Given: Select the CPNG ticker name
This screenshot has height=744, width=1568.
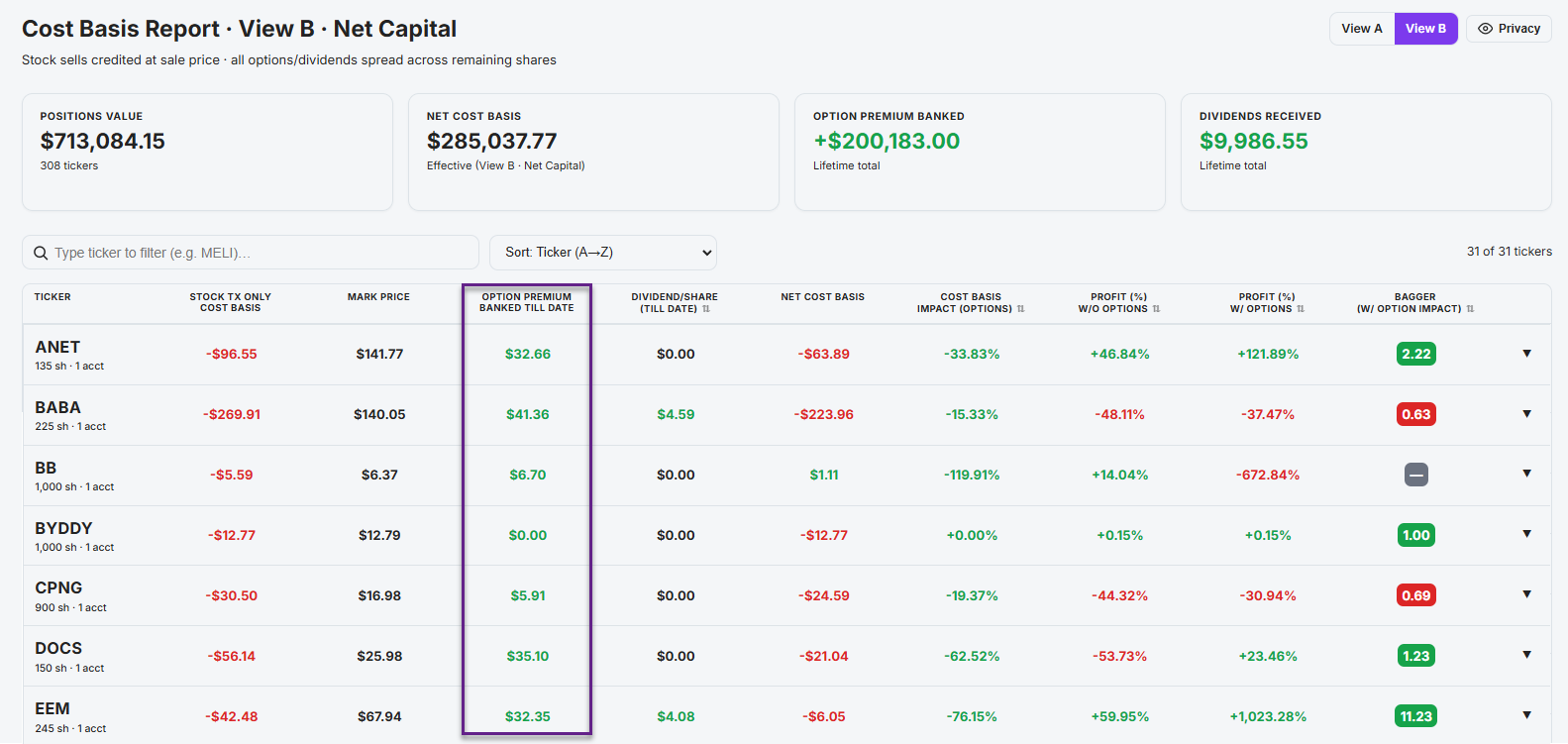Looking at the screenshot, I should point(58,587).
